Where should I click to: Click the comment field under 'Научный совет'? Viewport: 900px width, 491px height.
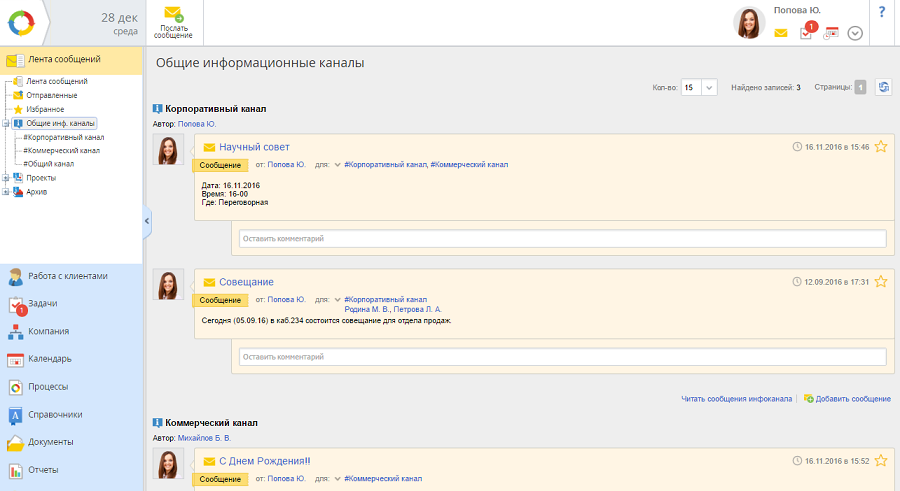562,239
